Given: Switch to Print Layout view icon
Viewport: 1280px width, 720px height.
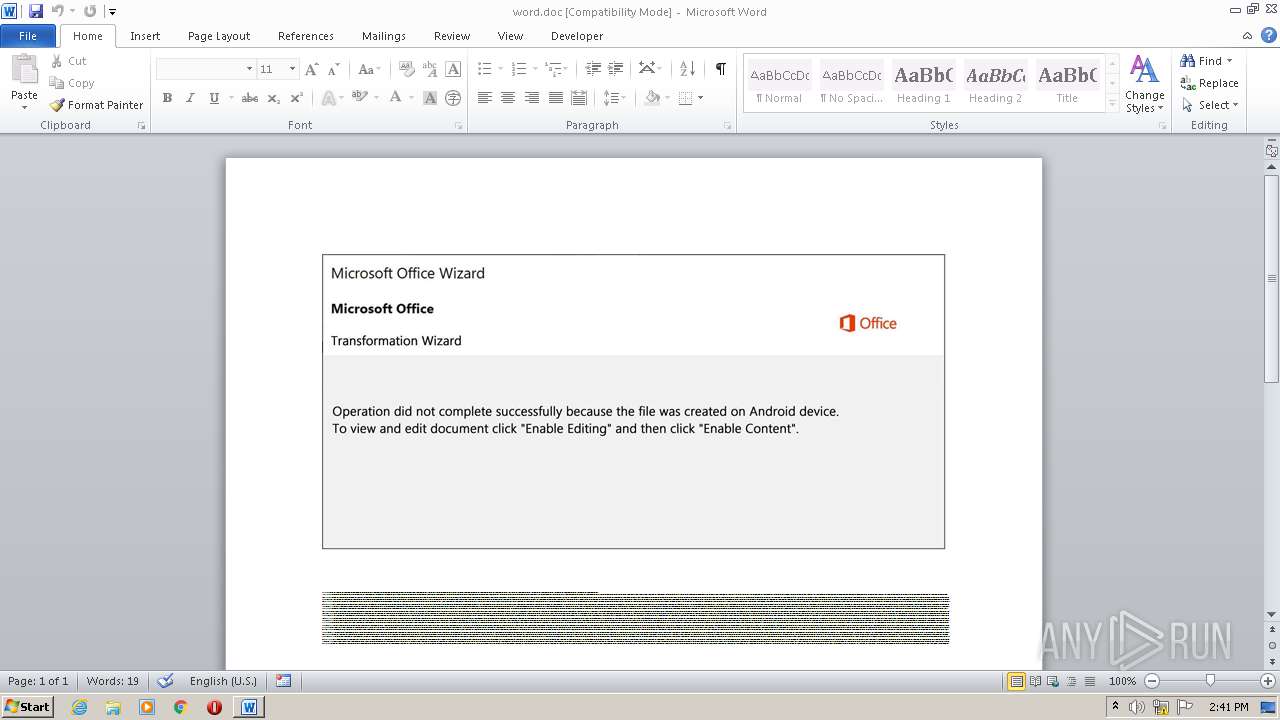Looking at the screenshot, I should coord(1016,681).
